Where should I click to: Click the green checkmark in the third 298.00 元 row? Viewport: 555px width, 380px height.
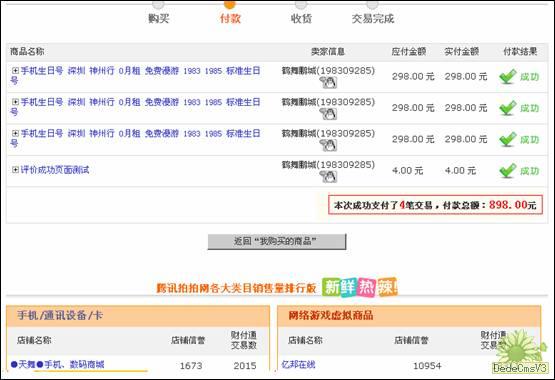[508, 139]
